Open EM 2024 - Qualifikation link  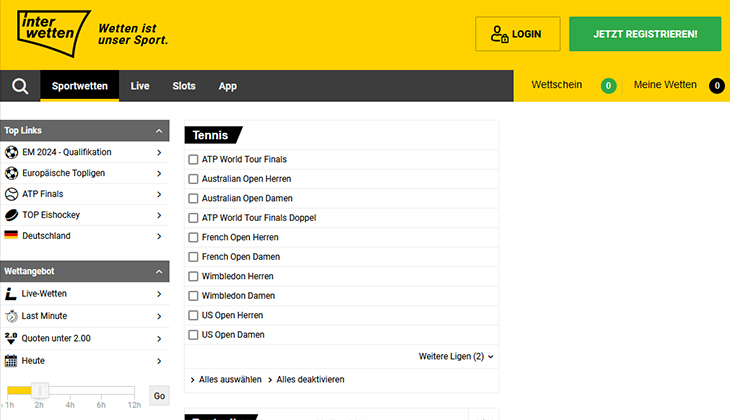[x=67, y=152]
